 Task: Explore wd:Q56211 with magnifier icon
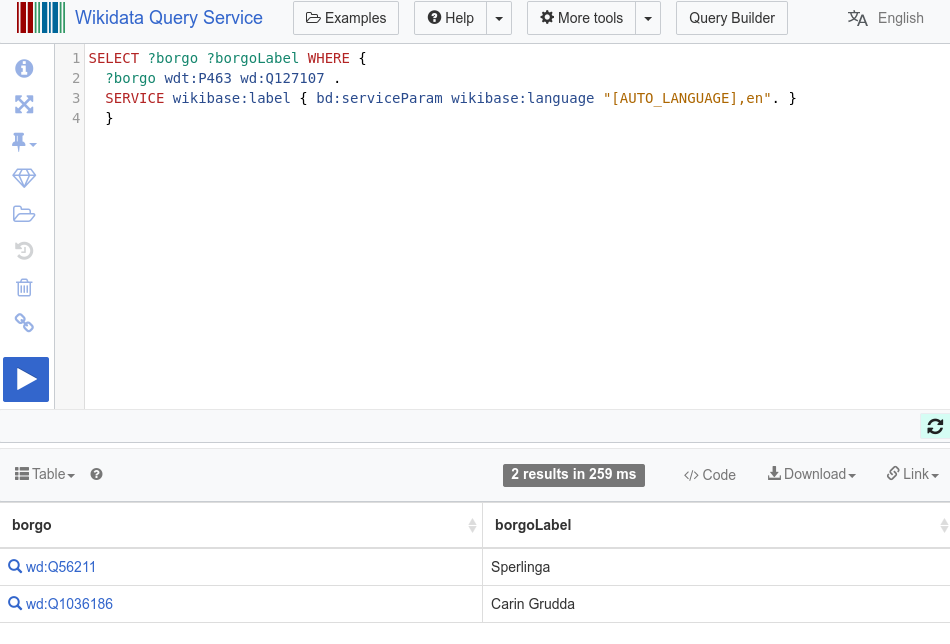[x=15, y=566]
